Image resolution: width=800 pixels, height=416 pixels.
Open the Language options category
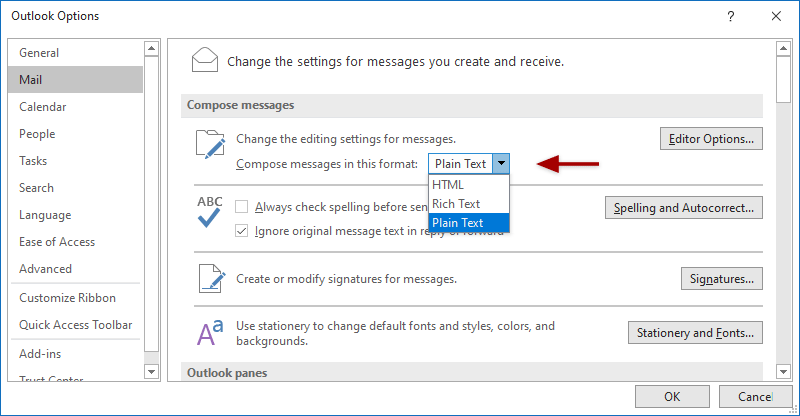[x=76, y=215]
